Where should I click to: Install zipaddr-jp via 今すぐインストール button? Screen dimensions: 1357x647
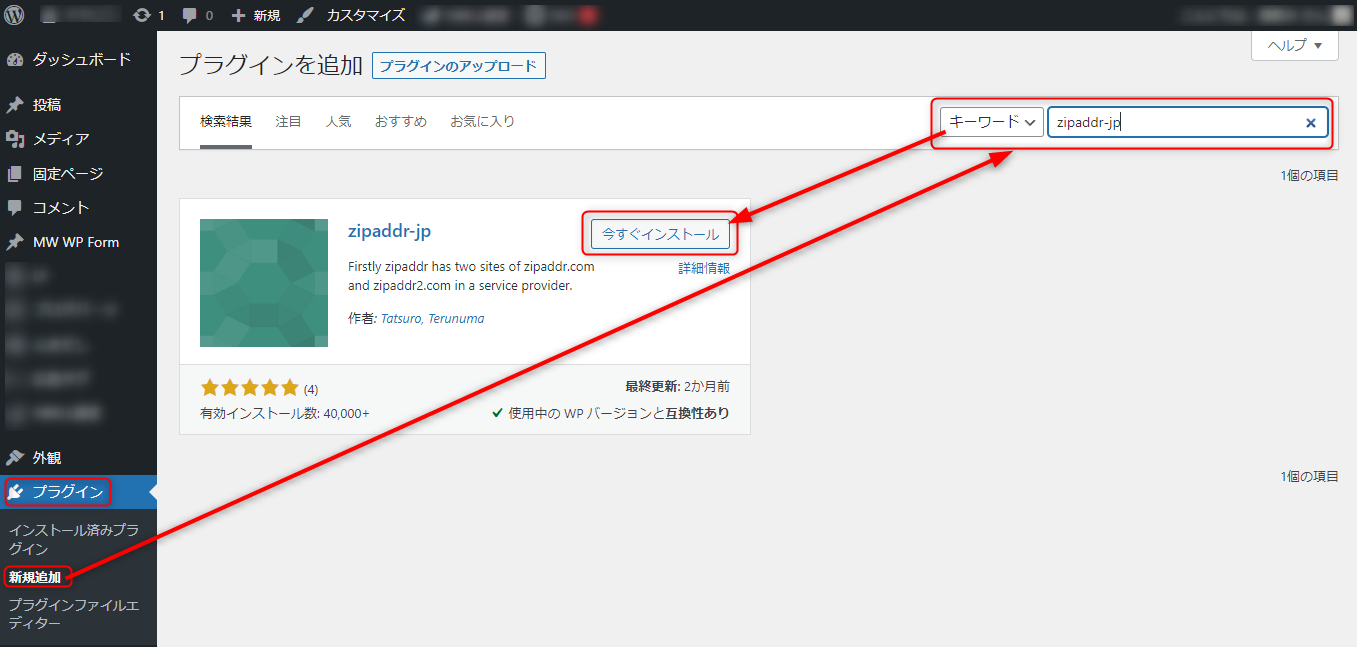[x=658, y=234]
